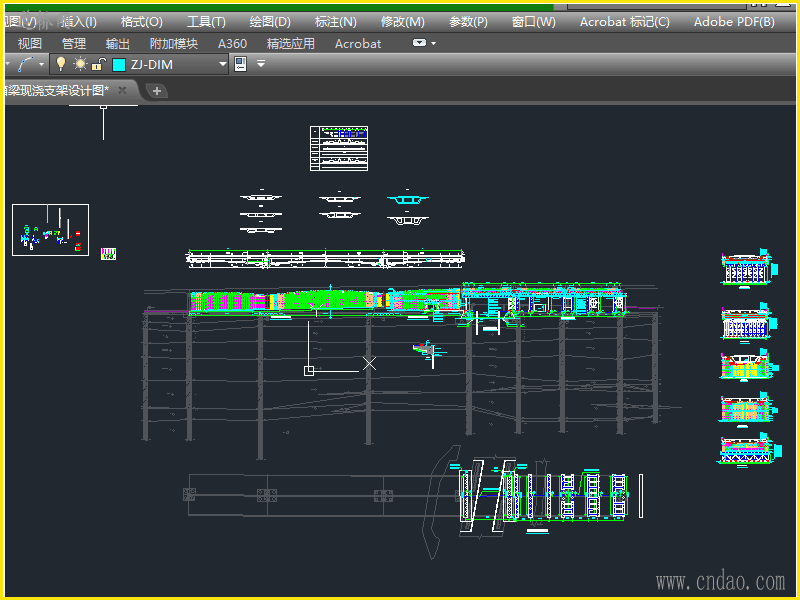Expand the quick access toolbar customize arrow

261,64
